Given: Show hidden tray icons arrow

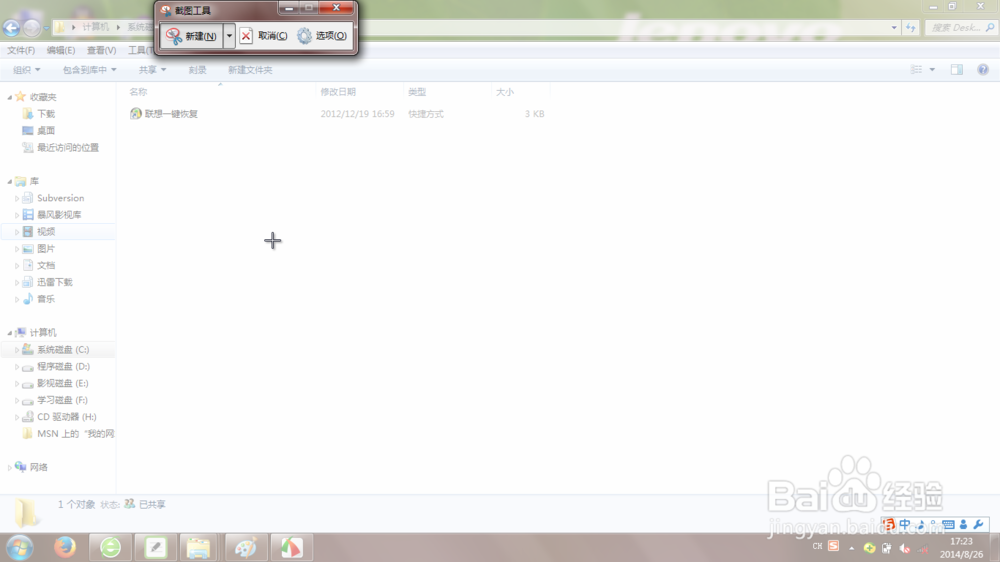Looking at the screenshot, I should (x=851, y=548).
